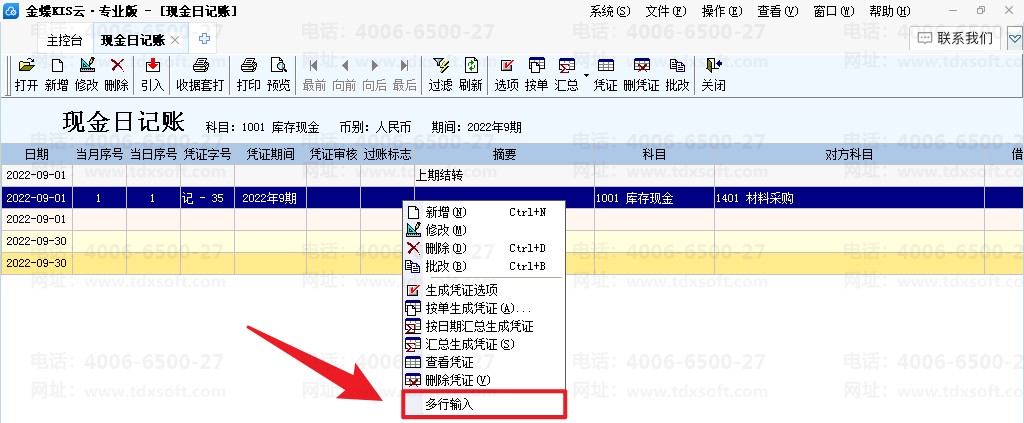This screenshot has width=1024, height=423.
Task: Click the 1401 材料采购 cell
Action: point(849,198)
